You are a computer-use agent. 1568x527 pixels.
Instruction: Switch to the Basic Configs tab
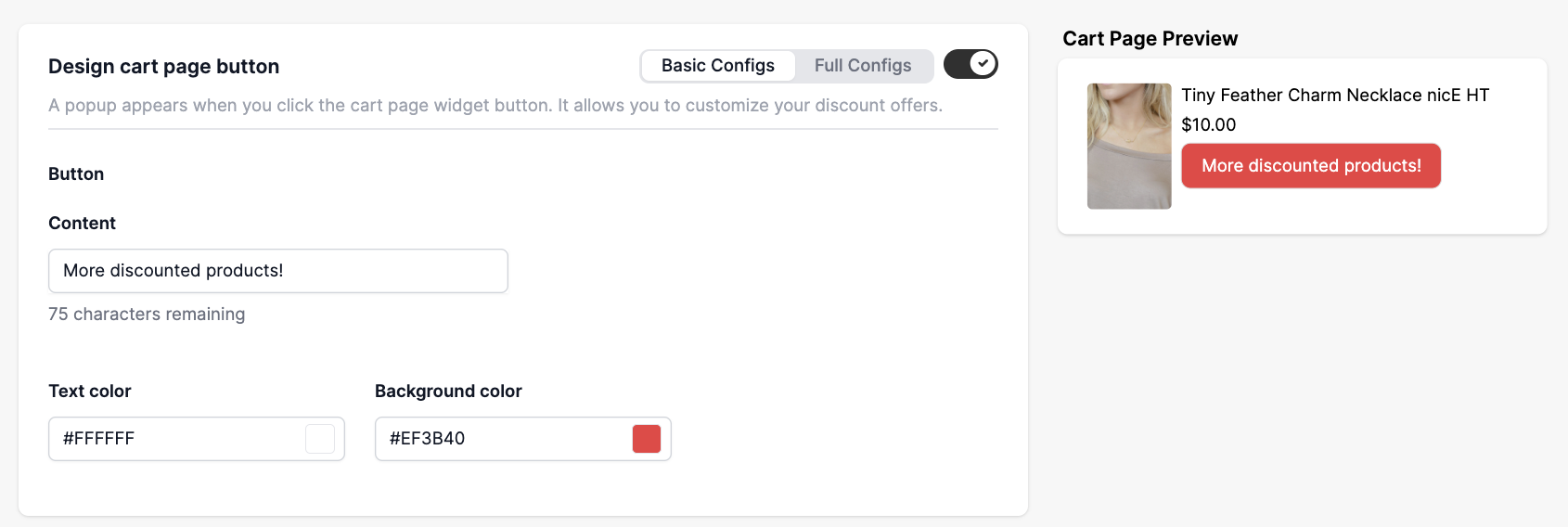point(717,66)
